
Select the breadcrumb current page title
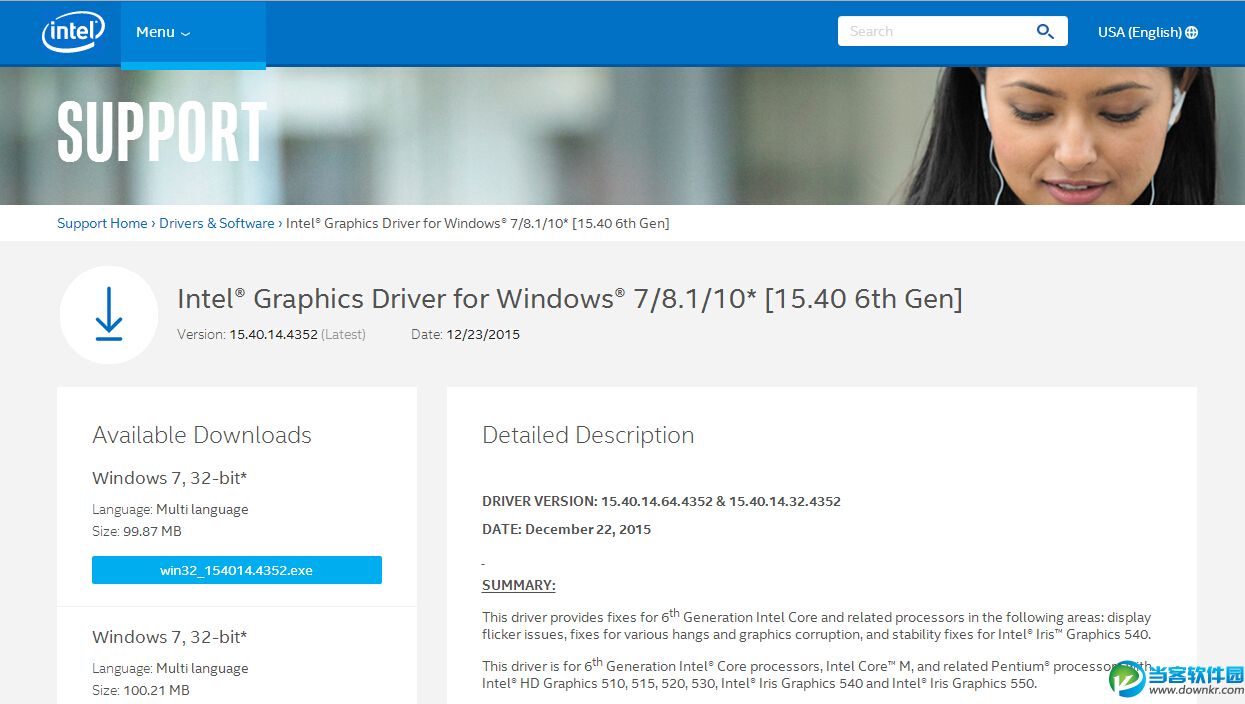pos(478,223)
